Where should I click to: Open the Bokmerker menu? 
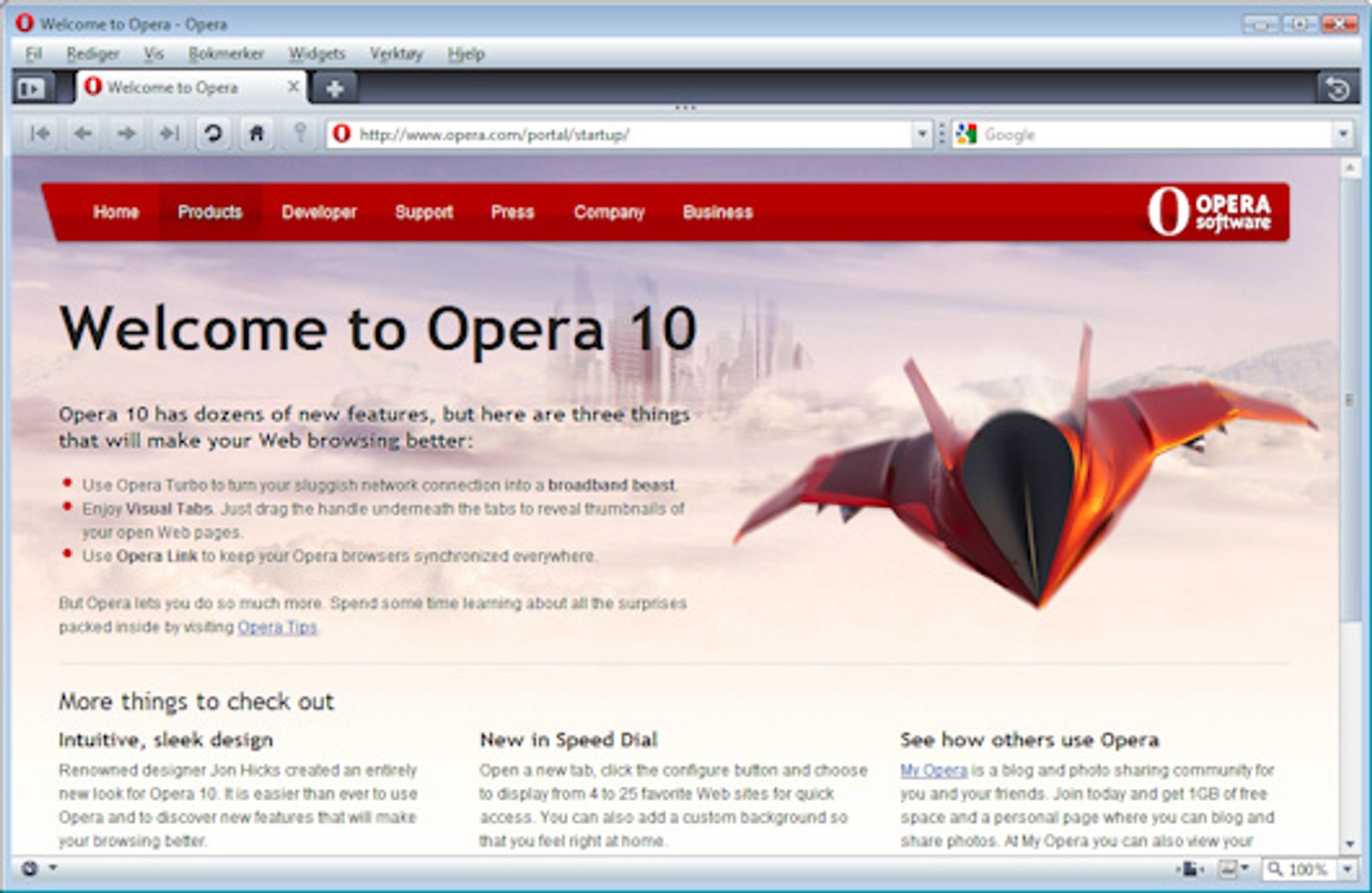226,54
